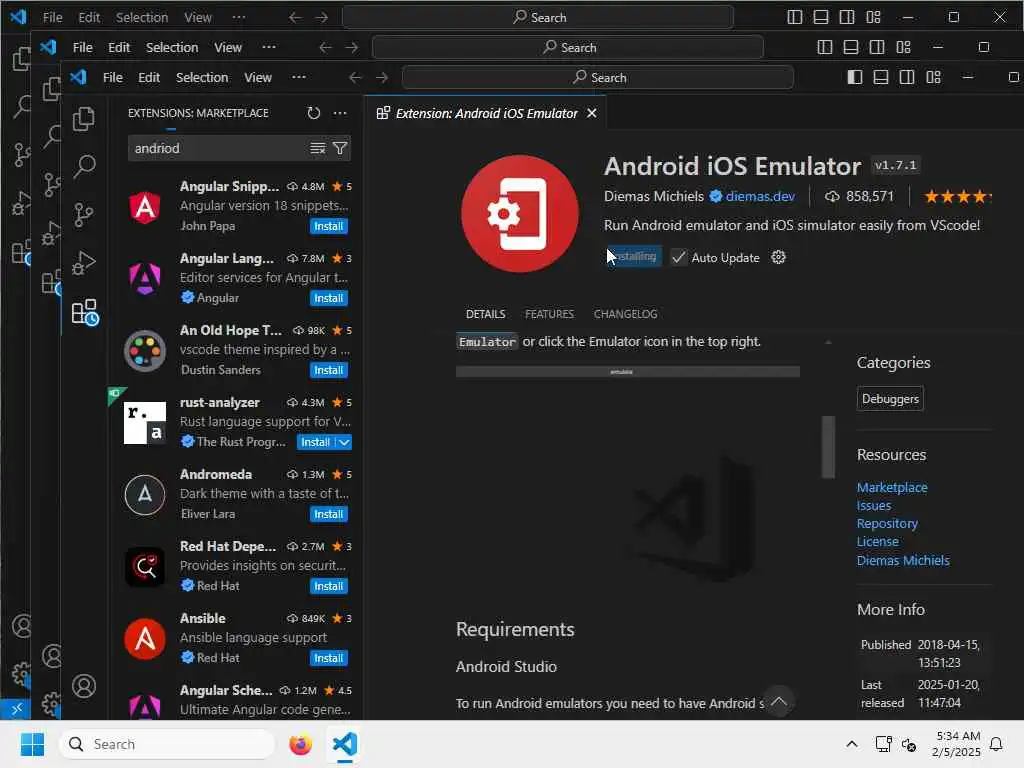Open Edit menu in front window
The width and height of the screenshot is (1024, 768).
149,77
